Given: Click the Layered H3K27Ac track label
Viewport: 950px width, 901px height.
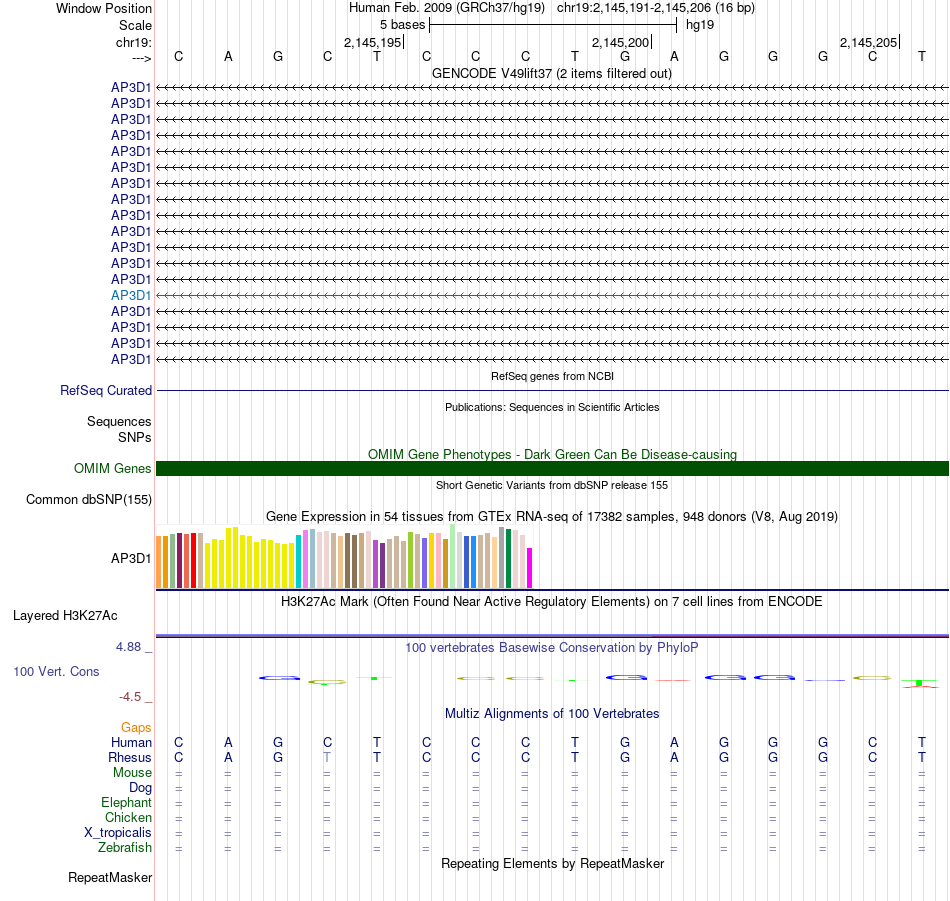Looking at the screenshot, I should pos(65,616).
